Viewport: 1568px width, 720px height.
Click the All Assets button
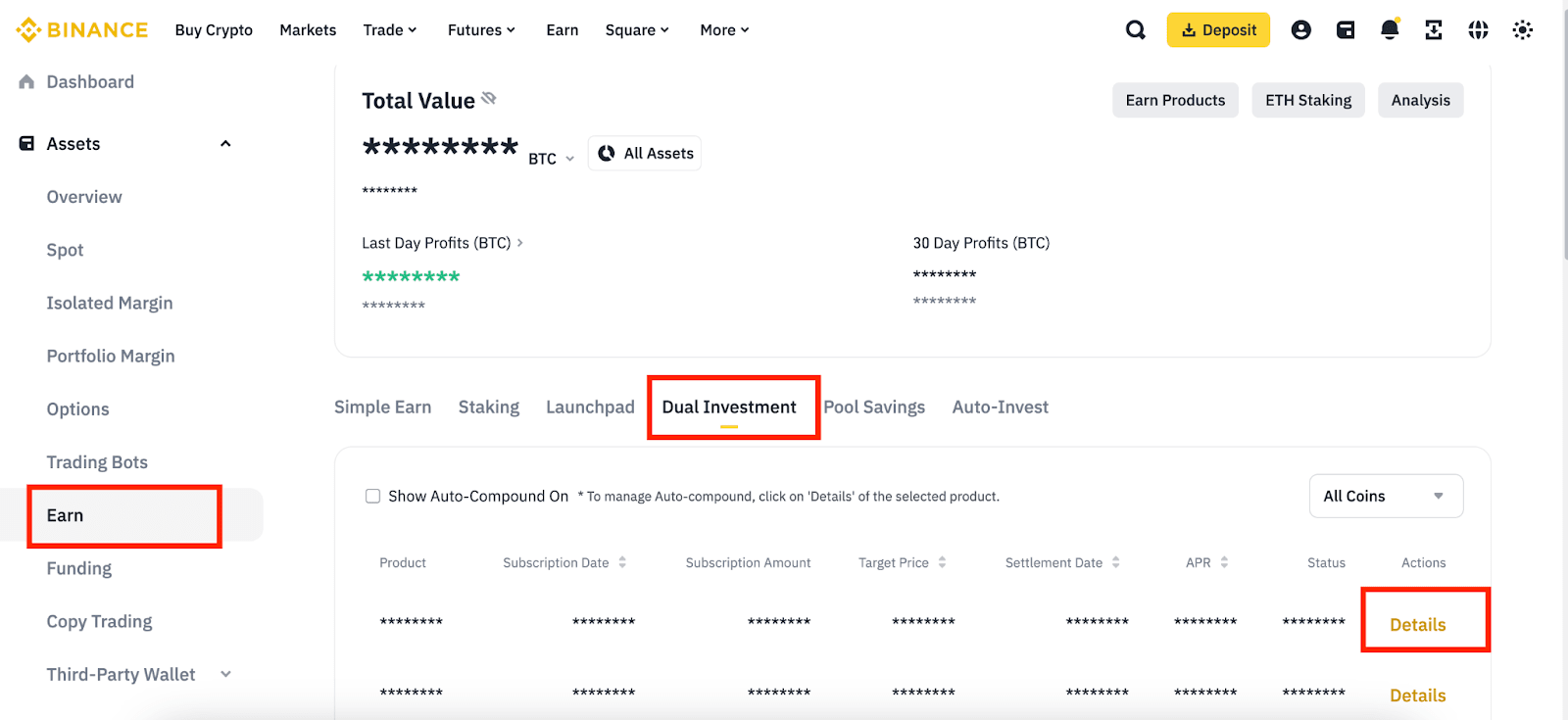[645, 154]
